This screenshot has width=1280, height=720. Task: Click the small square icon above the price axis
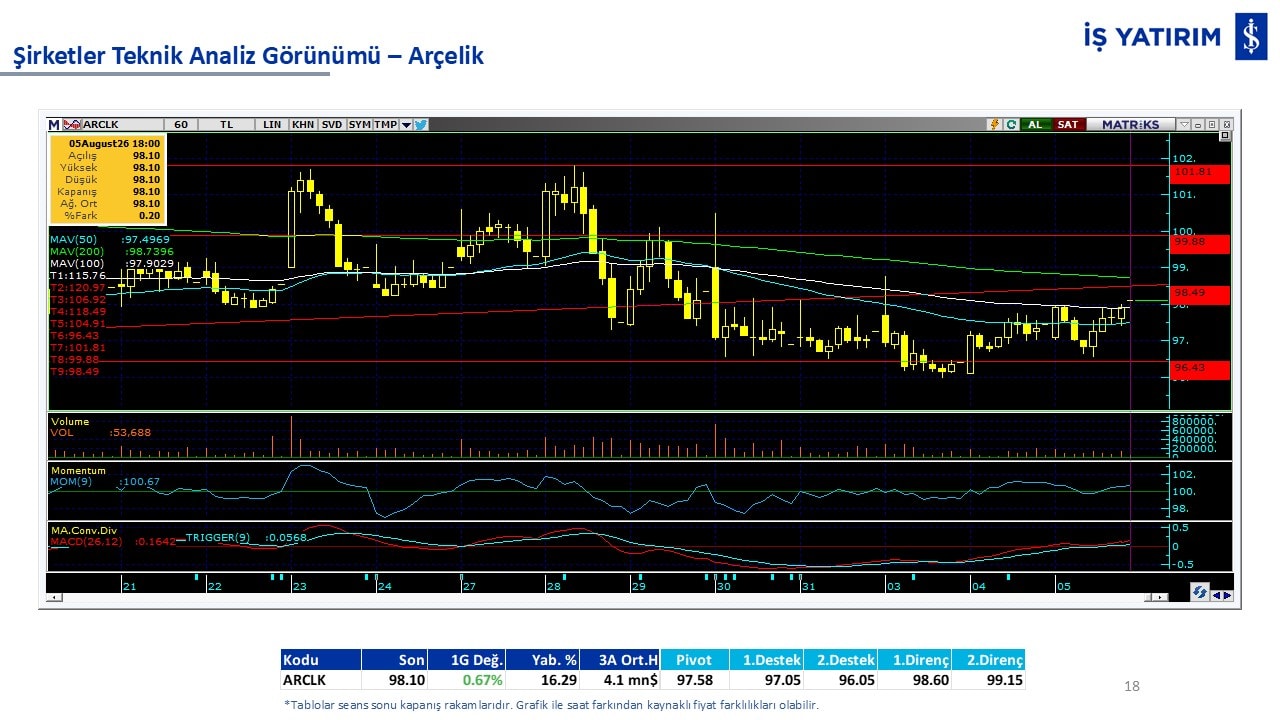click(x=1225, y=136)
